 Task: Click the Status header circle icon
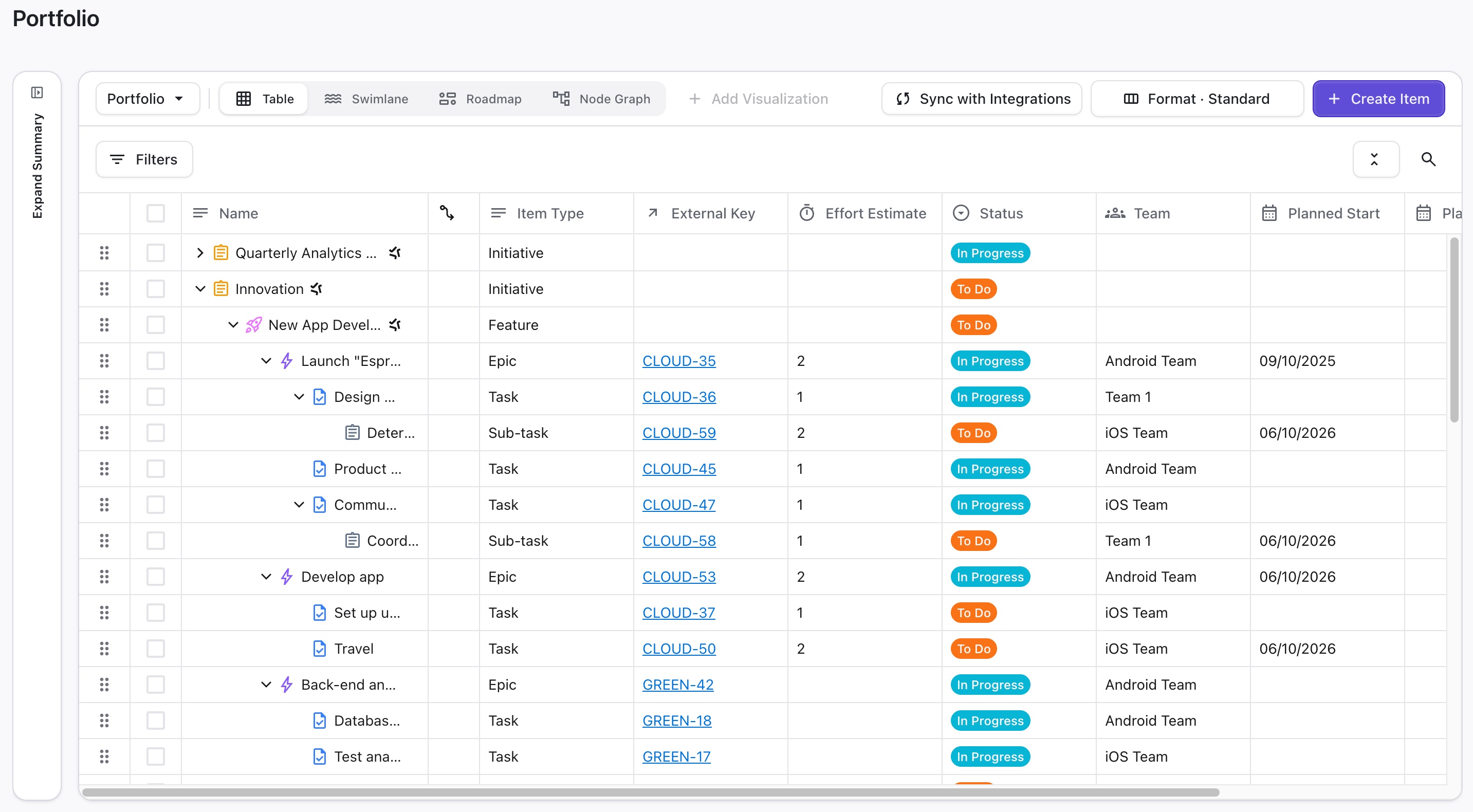(961, 213)
